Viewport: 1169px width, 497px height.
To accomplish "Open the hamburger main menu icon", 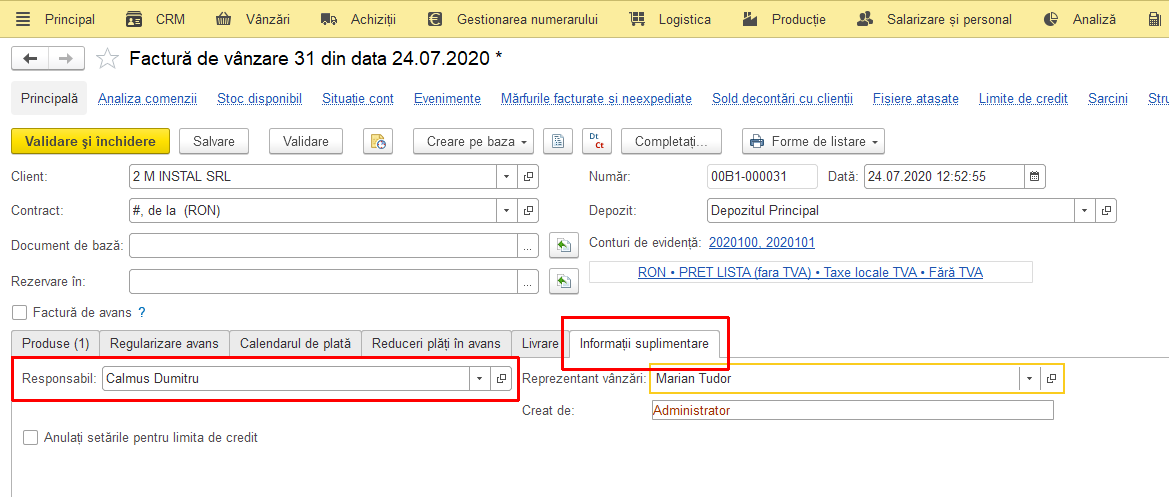I will click(x=23, y=19).
